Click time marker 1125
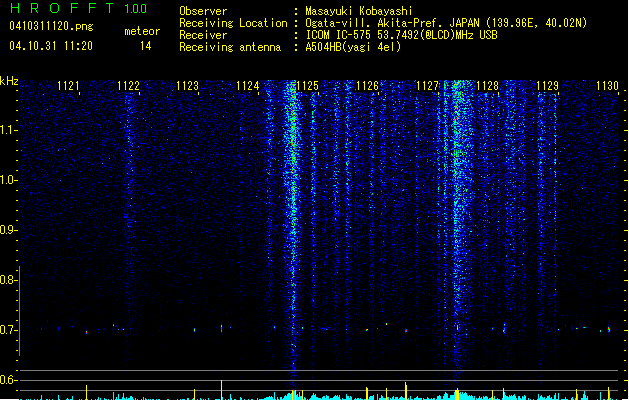Image resolution: width=629 pixels, height=400 pixels. tap(307, 86)
